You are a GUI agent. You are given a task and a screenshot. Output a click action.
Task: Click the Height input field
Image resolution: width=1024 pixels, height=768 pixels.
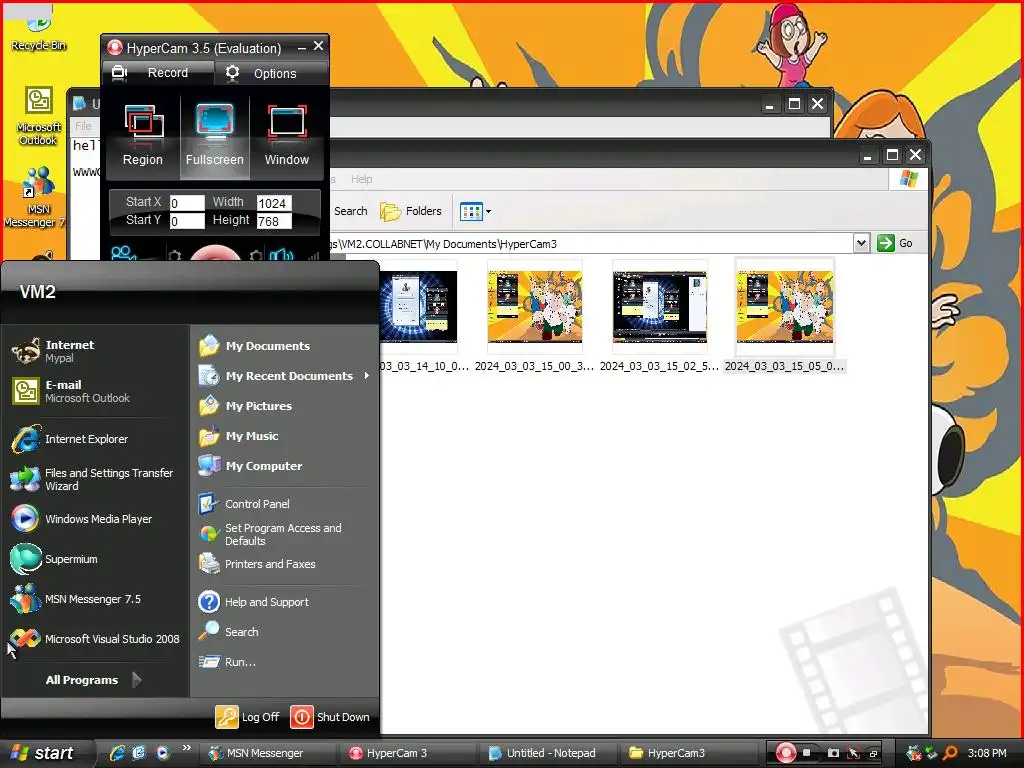(274, 221)
